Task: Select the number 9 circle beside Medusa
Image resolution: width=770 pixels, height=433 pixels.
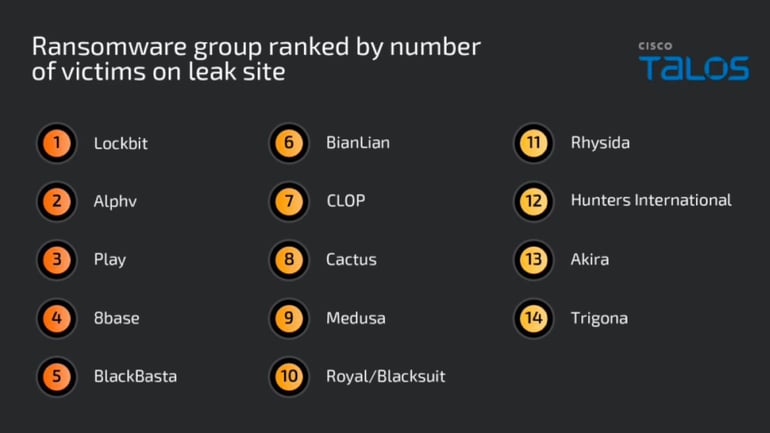Action: point(289,318)
